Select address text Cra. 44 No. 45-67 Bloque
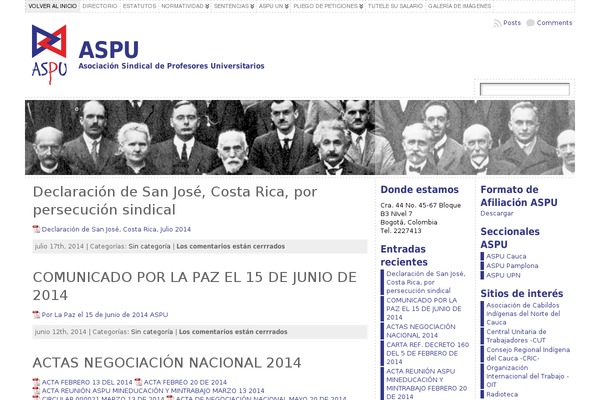Image resolution: width=600 pixels, height=400 pixels. click(421, 206)
